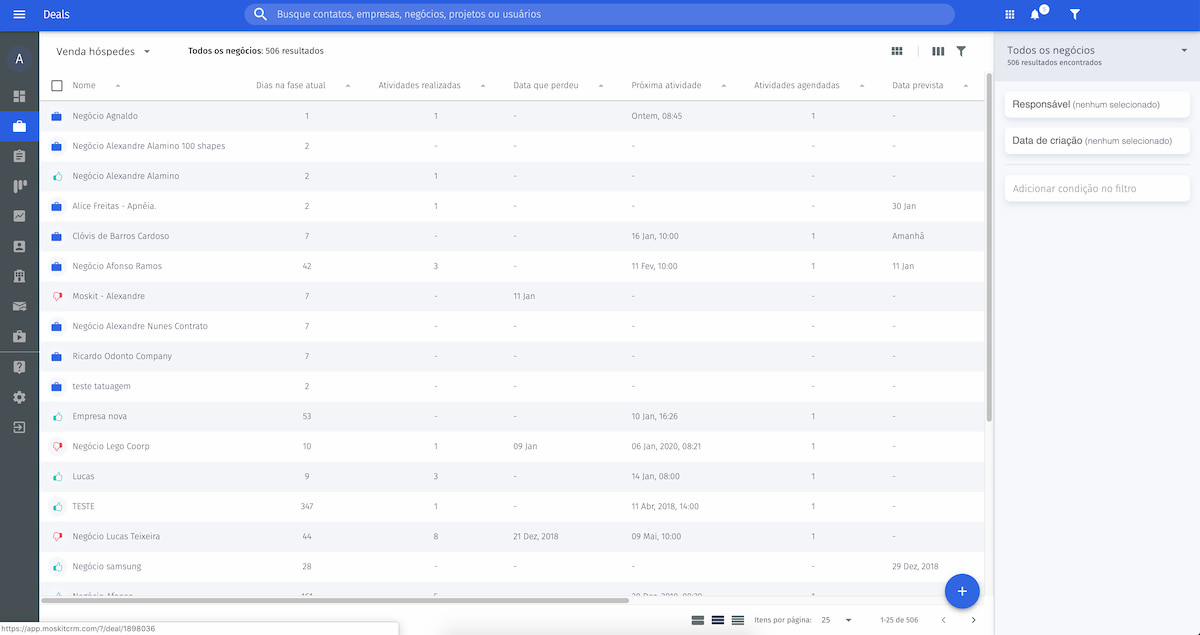Open the contacts icon in sidebar

[19, 246]
